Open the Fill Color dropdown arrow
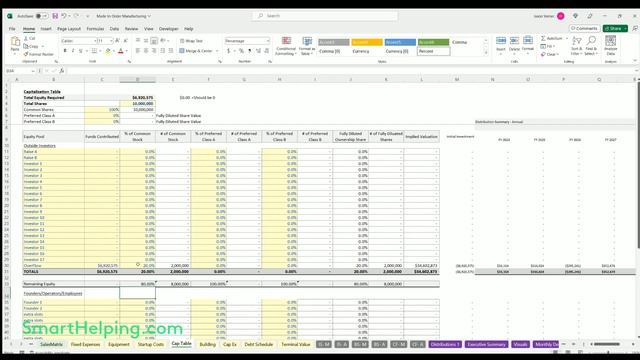The height and width of the screenshot is (360, 640). coord(114,51)
